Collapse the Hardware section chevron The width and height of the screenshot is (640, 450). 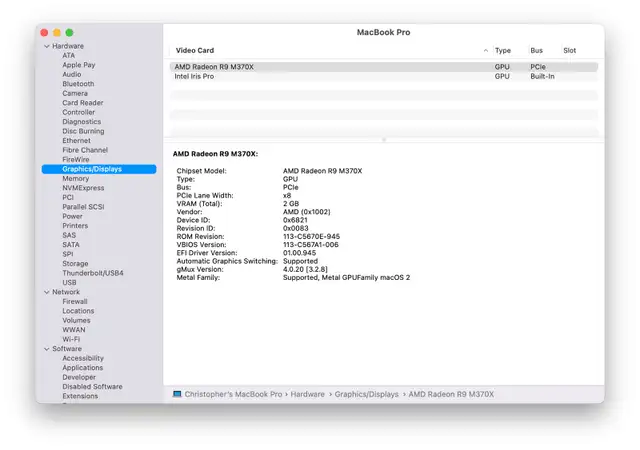point(47,46)
